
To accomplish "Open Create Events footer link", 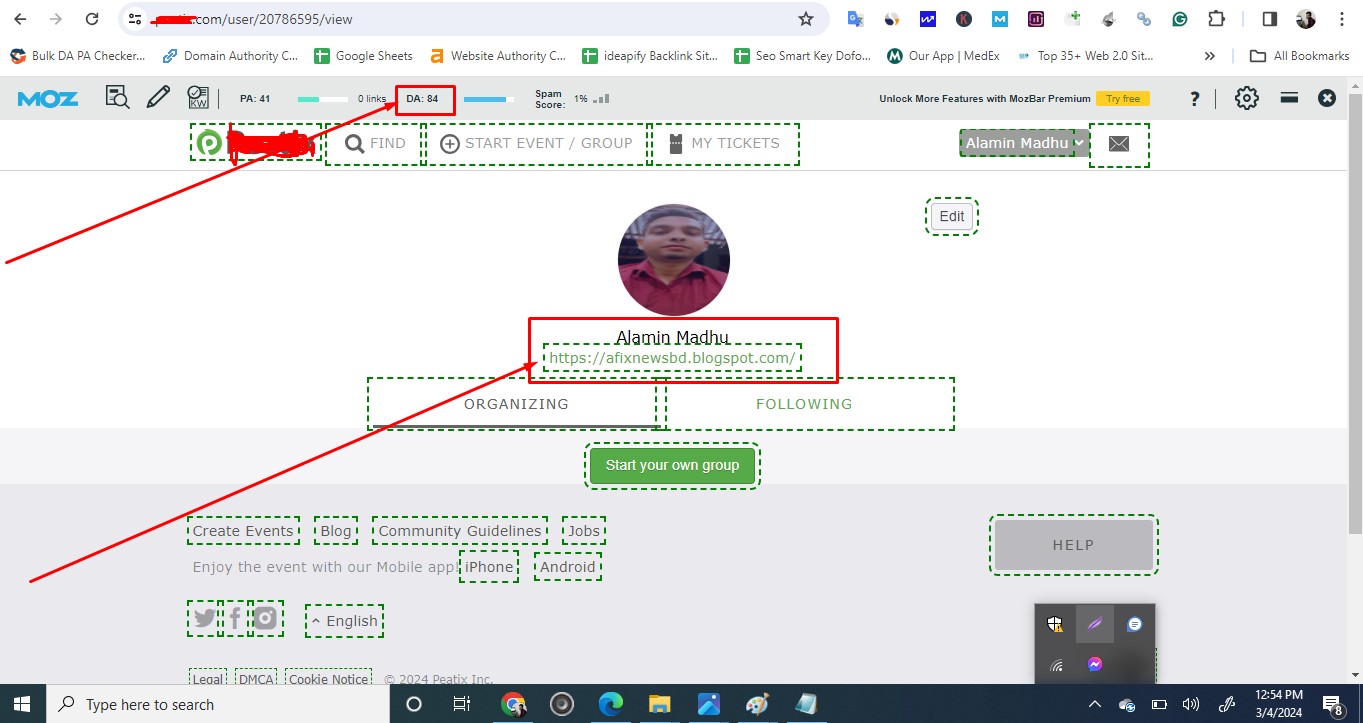I will point(243,531).
